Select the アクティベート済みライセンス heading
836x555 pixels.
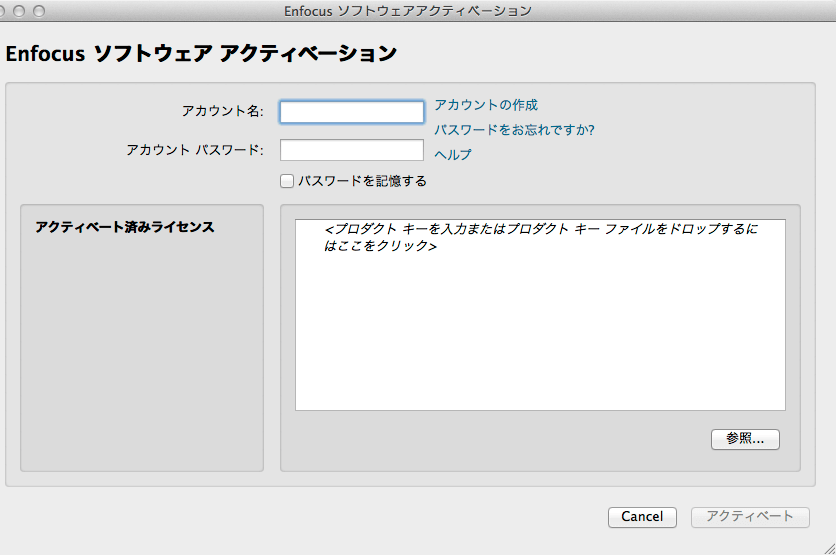[x=125, y=227]
